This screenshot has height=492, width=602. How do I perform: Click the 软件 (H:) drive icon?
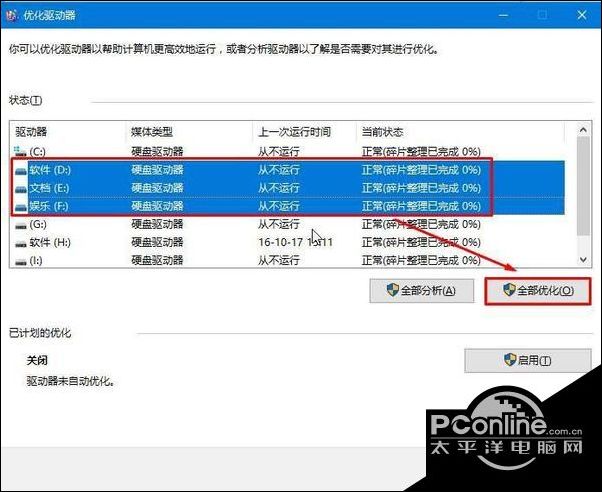tap(21, 243)
